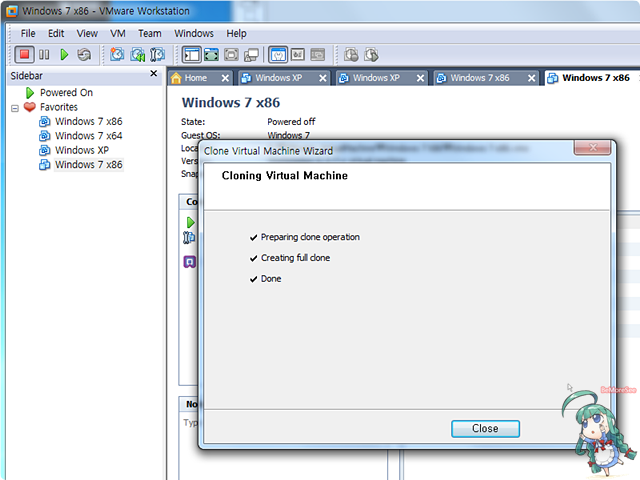
Task: Click the Close button in Clone wizard
Action: click(x=485, y=429)
